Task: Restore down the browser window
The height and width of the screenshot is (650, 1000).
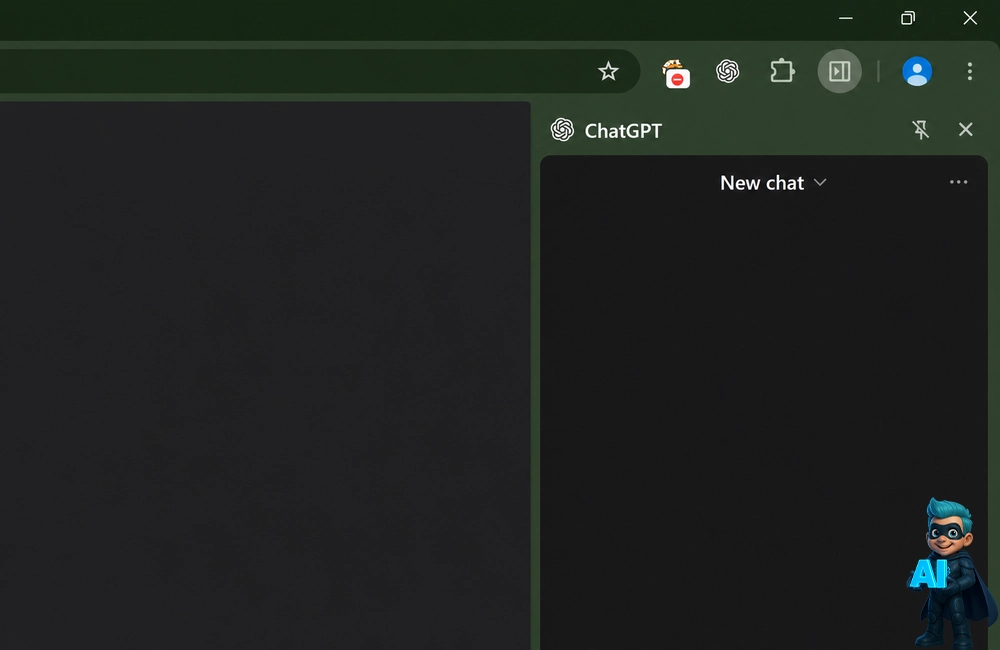Action: [908, 18]
